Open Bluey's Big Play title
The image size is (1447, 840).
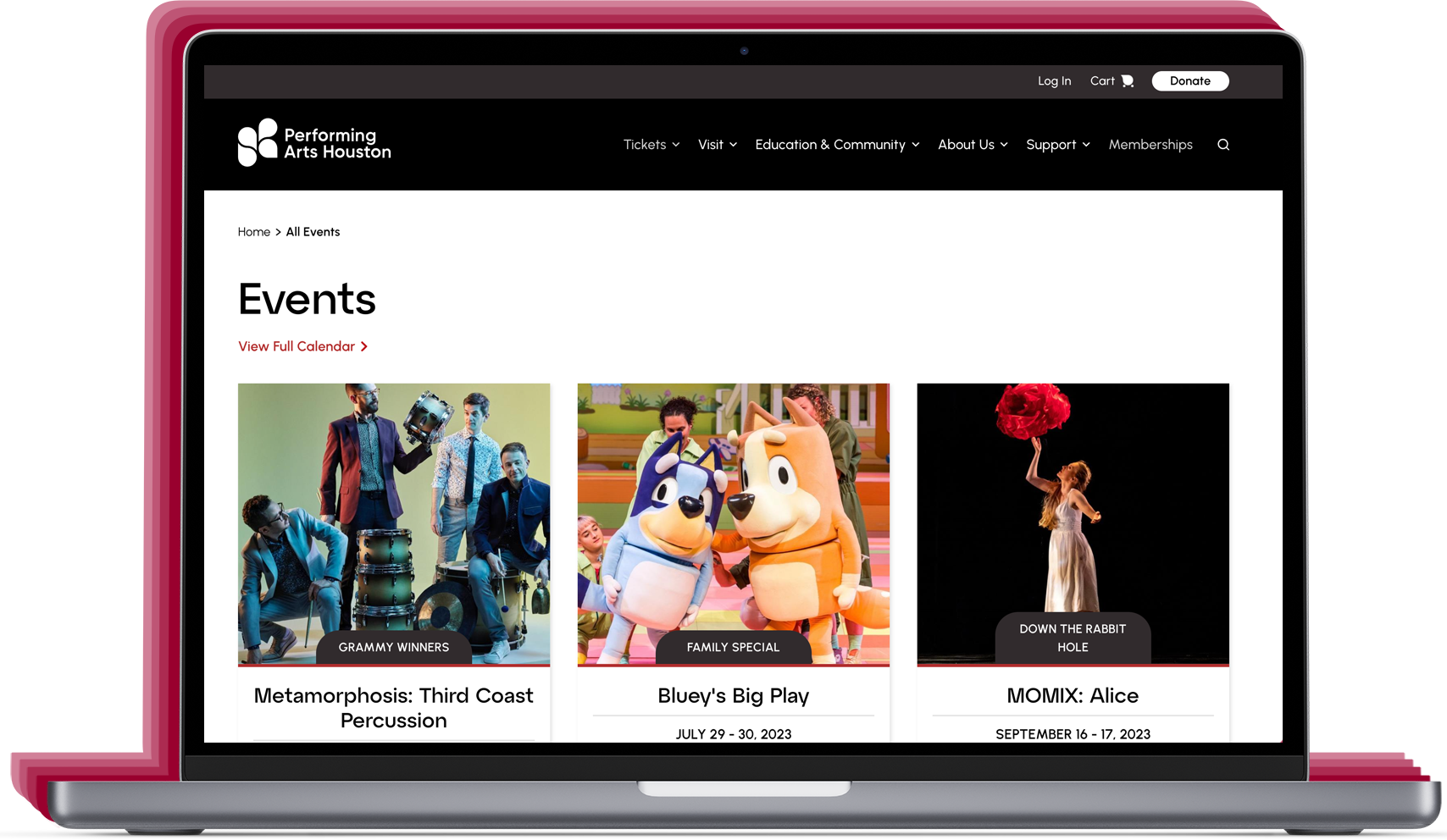click(x=734, y=696)
